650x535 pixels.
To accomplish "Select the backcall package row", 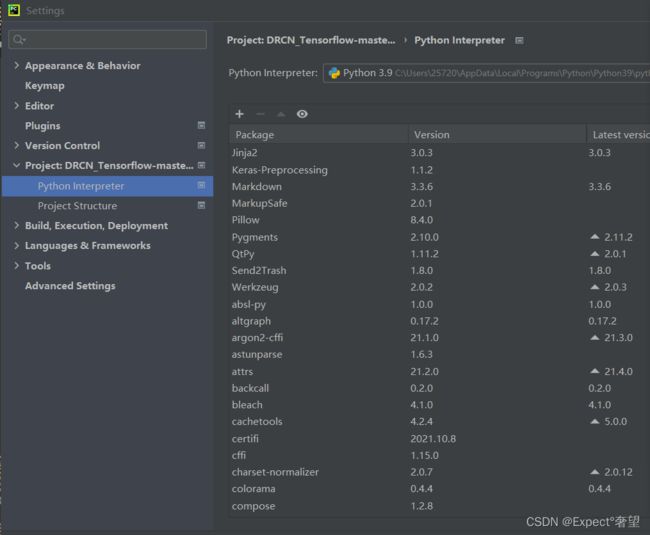I will click(439, 388).
